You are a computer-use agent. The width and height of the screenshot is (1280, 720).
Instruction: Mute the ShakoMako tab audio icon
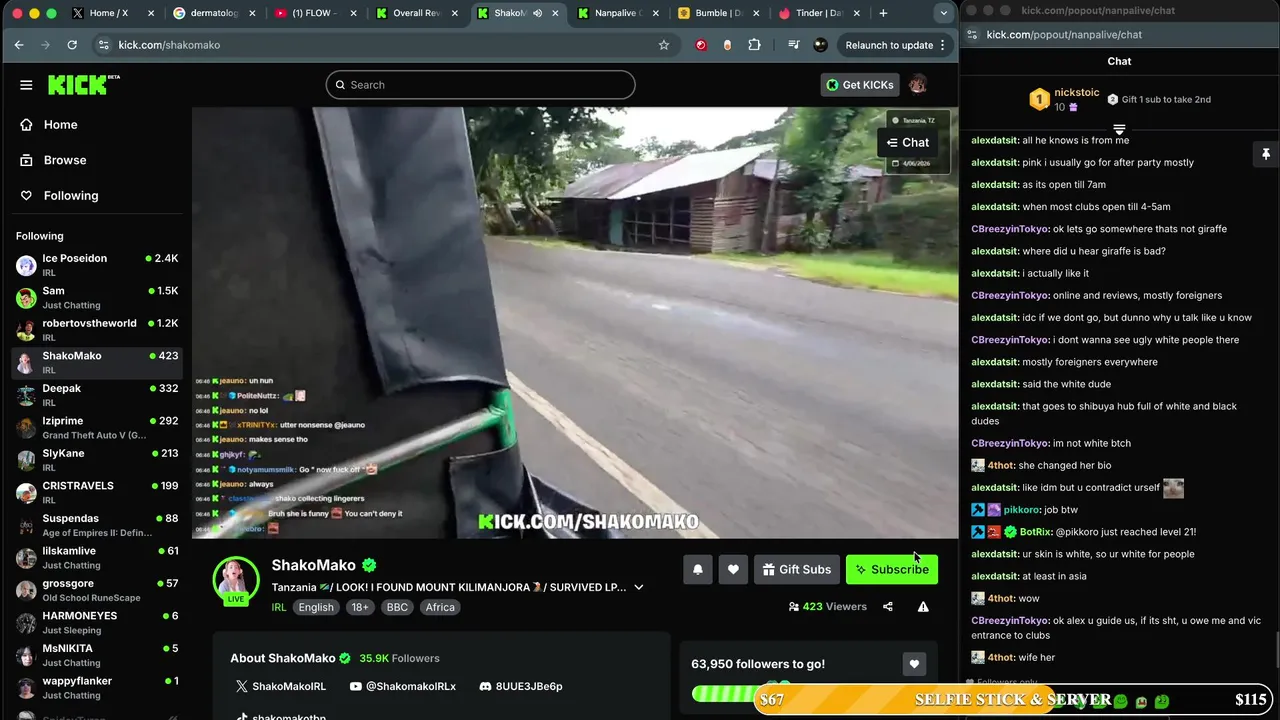(x=538, y=13)
